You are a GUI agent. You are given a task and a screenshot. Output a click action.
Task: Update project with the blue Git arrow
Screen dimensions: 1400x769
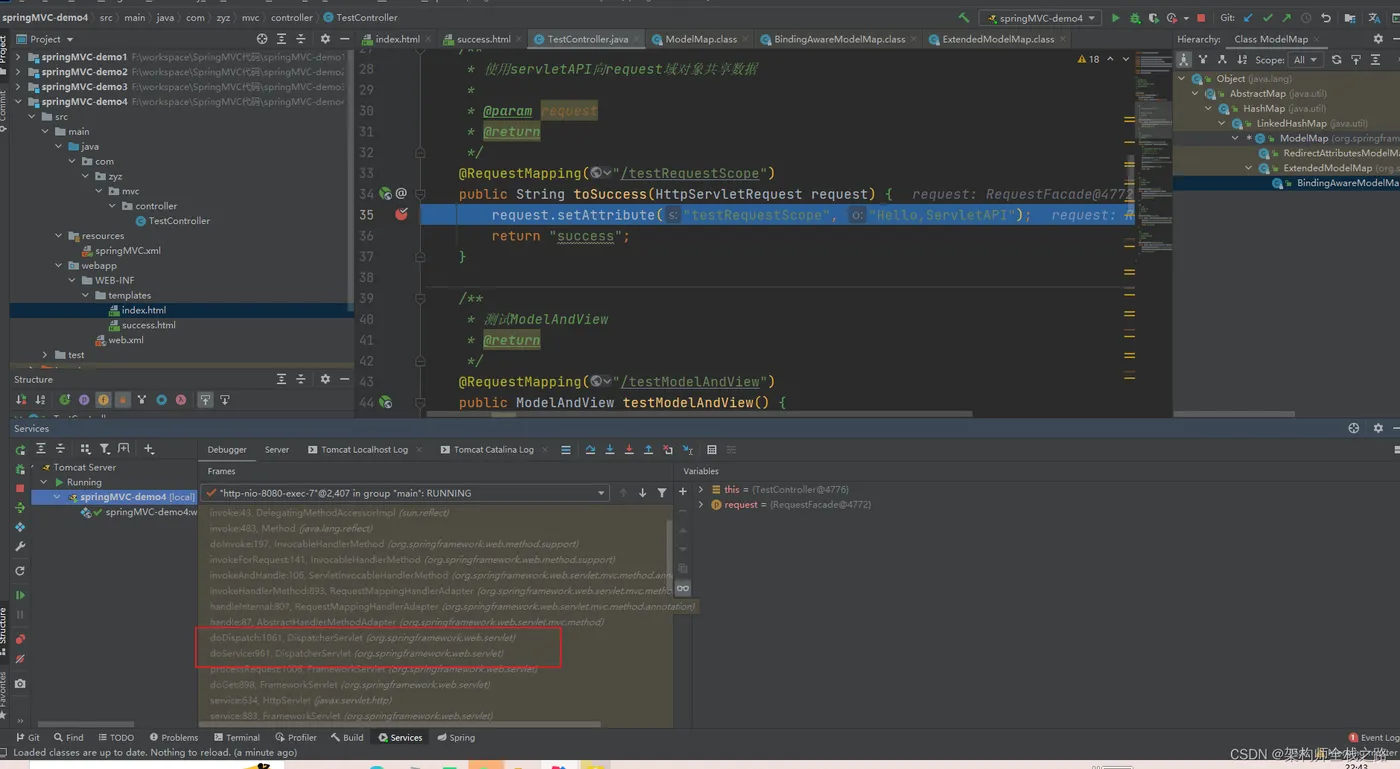click(1248, 18)
